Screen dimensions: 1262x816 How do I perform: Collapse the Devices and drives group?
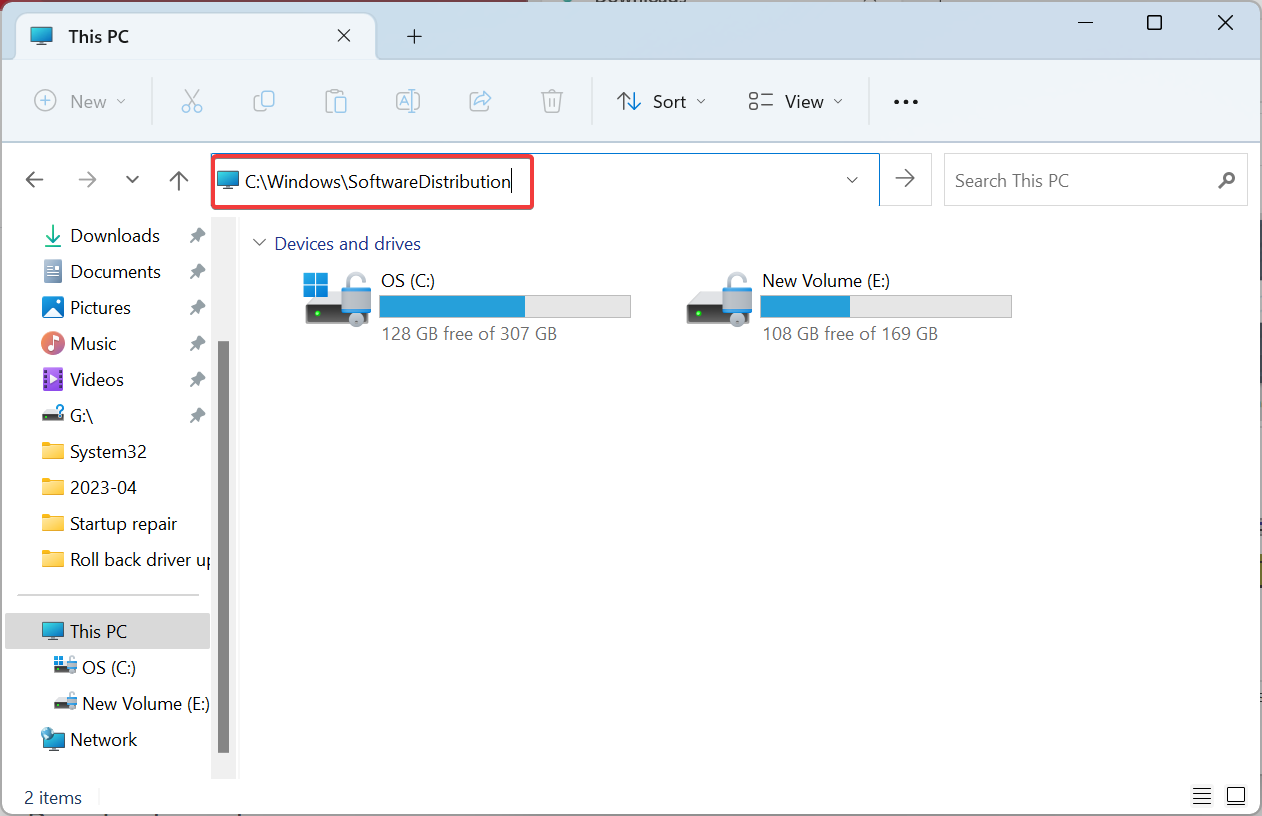[260, 243]
